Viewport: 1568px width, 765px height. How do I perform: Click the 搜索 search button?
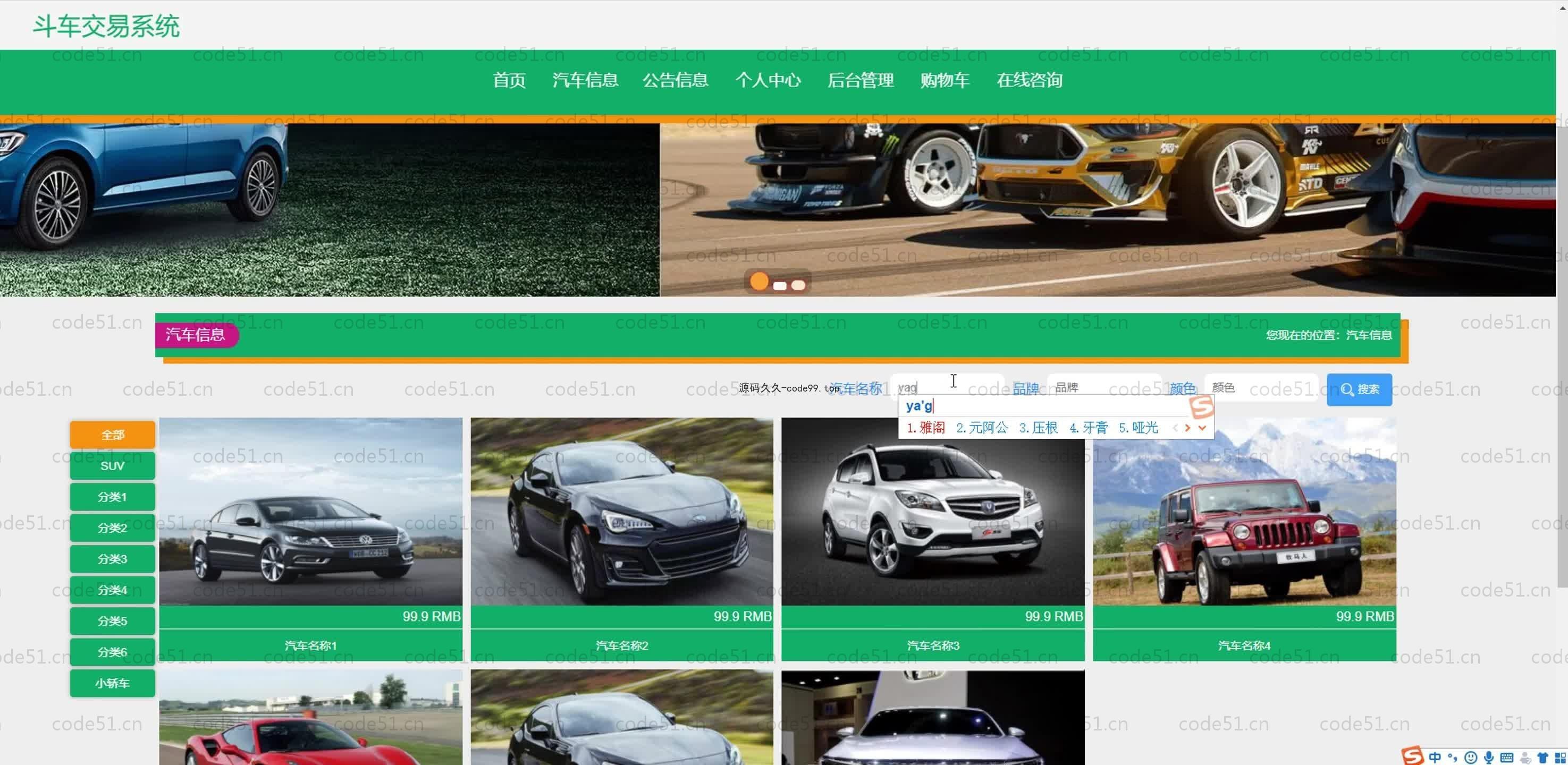(x=1359, y=389)
